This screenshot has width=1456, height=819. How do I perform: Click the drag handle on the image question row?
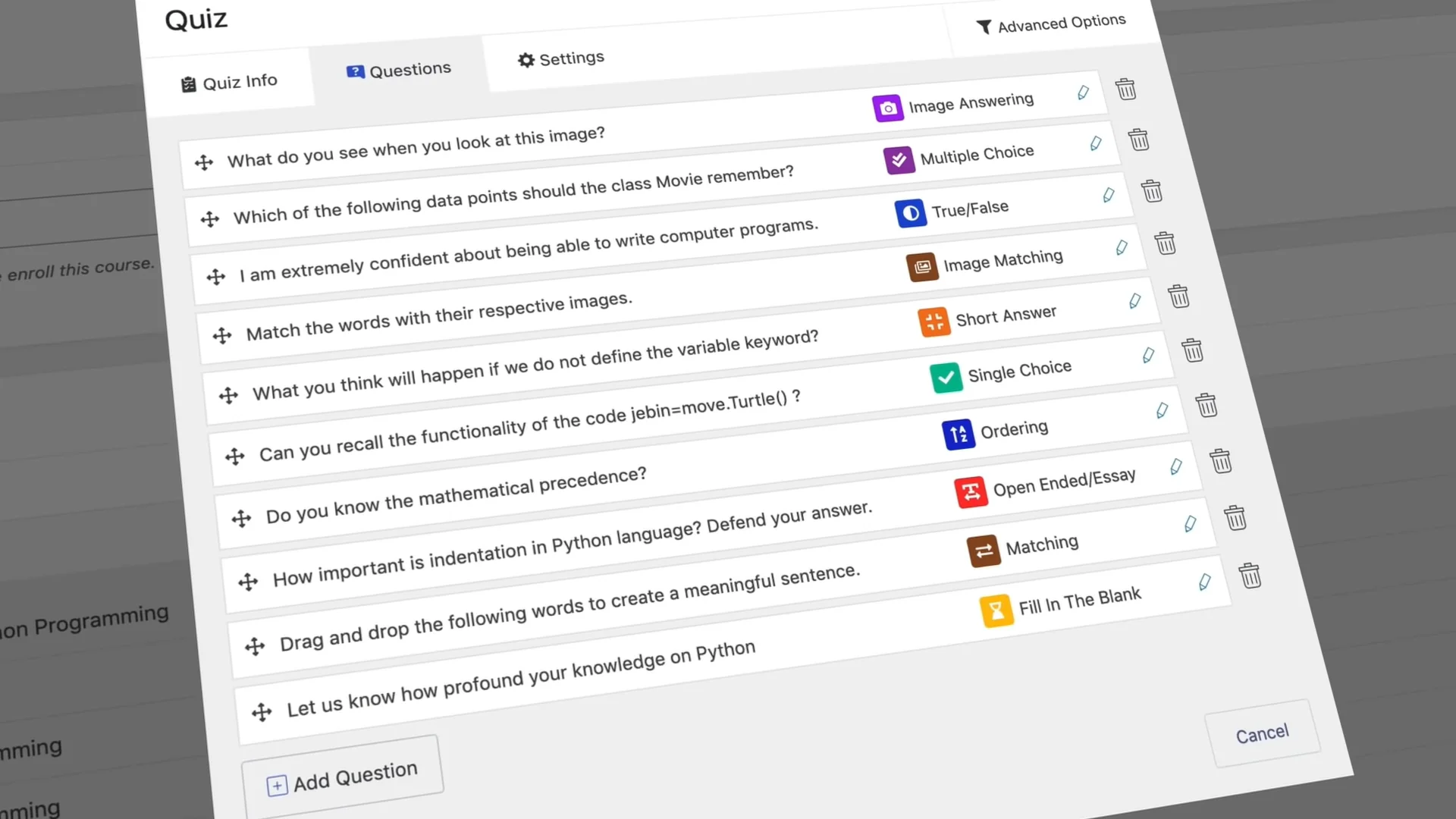click(x=203, y=162)
